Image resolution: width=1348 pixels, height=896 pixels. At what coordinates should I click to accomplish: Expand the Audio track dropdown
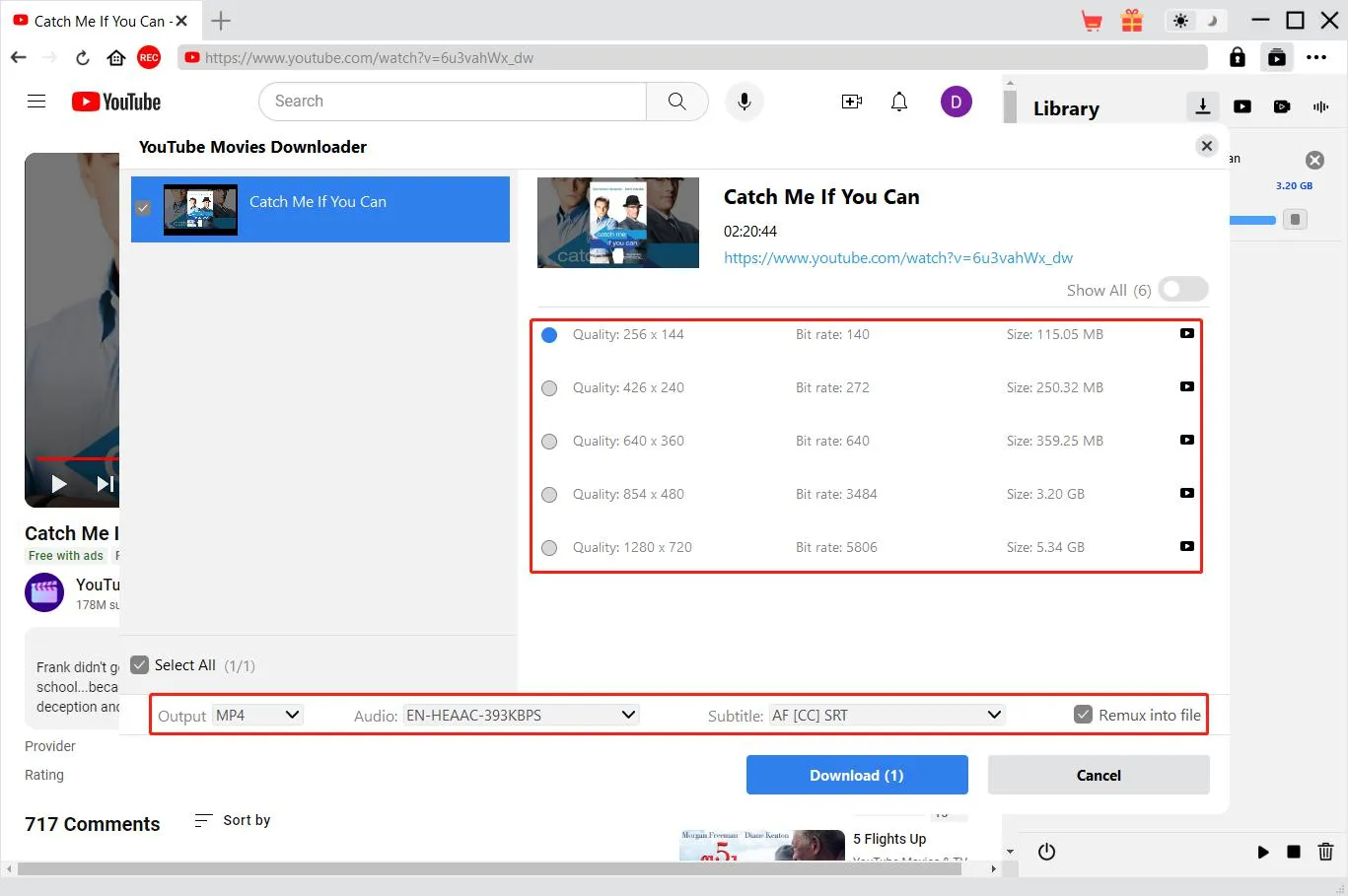[521, 716]
